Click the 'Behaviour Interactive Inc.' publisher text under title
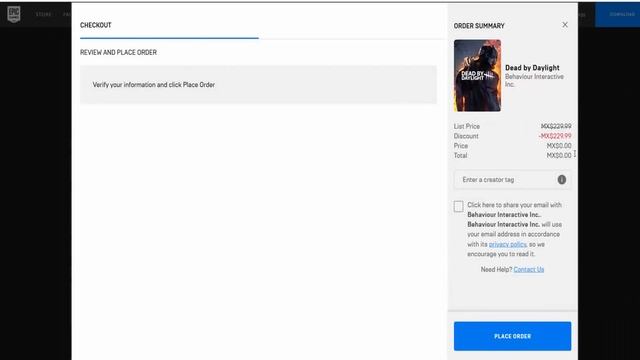This screenshot has height=360, width=640. (534, 80)
